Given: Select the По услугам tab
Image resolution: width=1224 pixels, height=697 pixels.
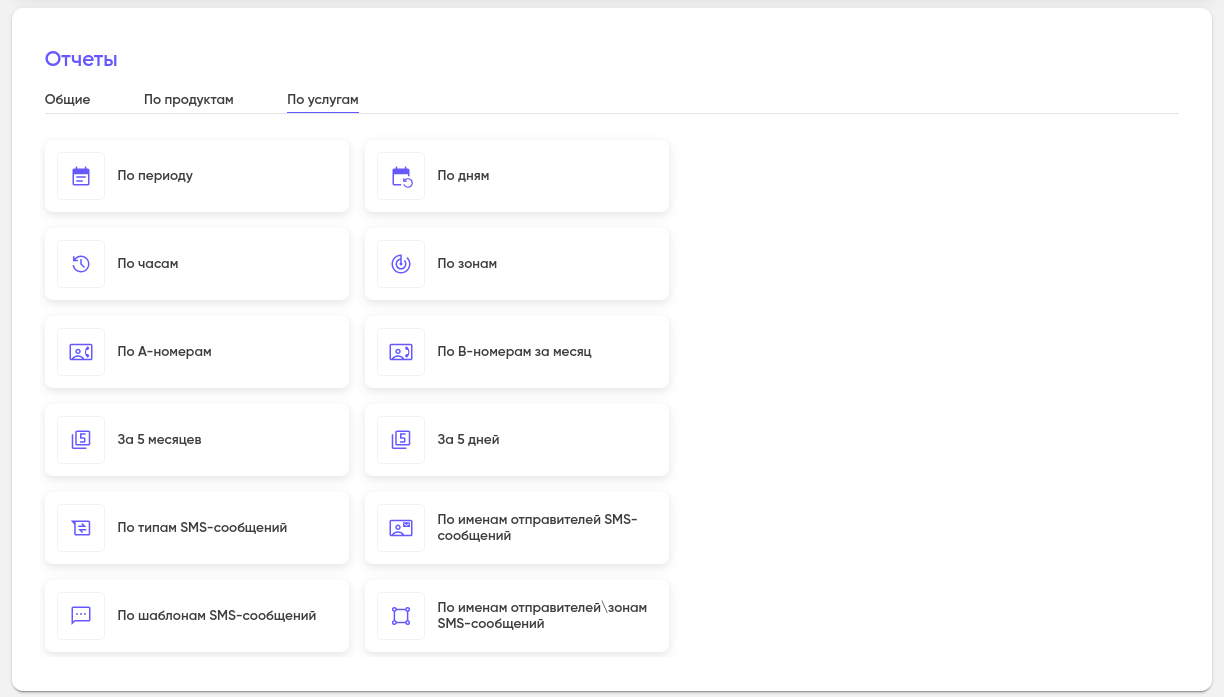Looking at the screenshot, I should 322,100.
